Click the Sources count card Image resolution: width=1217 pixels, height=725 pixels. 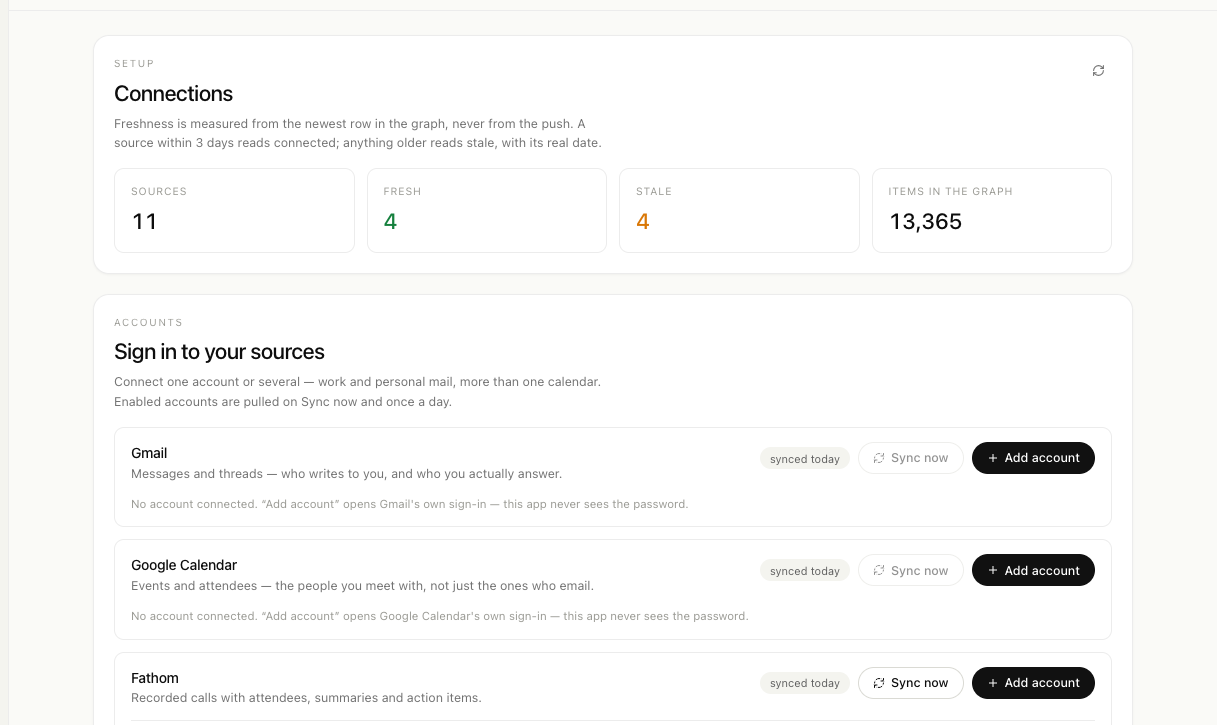234,210
